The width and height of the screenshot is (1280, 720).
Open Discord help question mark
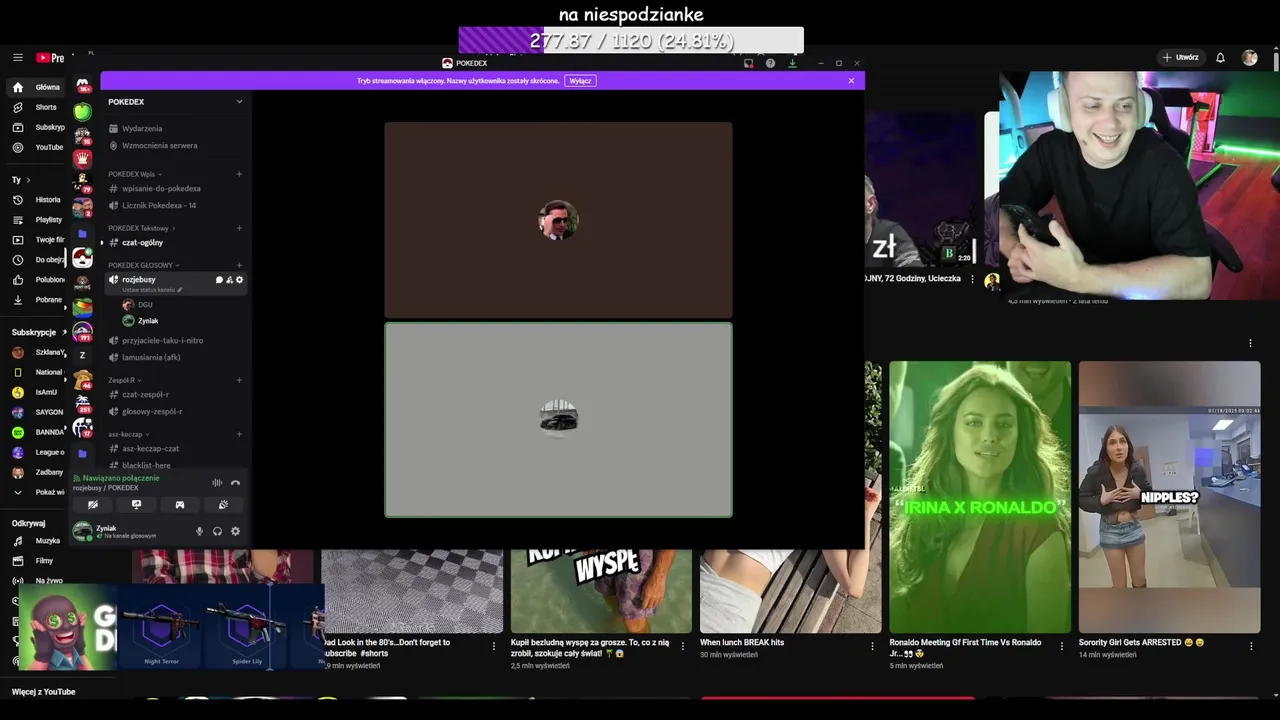(770, 63)
